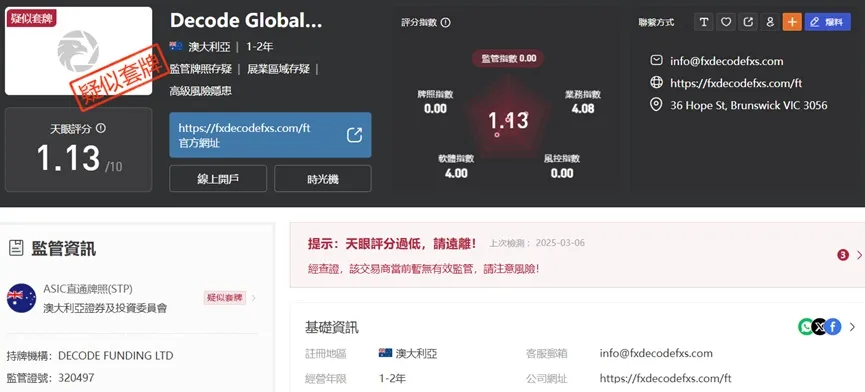Click the broker logo thumbnail
The height and width of the screenshot is (392, 865).
point(78,51)
